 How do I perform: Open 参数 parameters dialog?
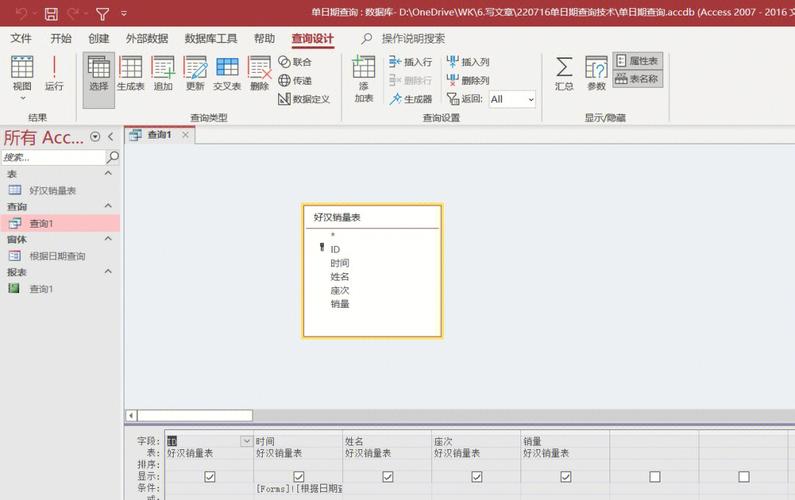[x=596, y=74]
